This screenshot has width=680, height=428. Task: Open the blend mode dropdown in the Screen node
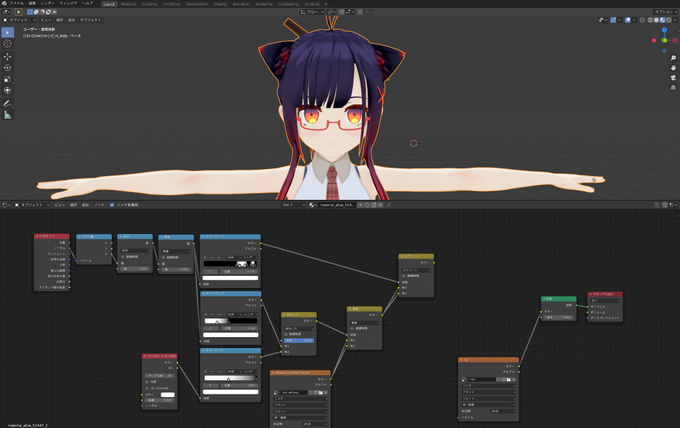(416, 270)
